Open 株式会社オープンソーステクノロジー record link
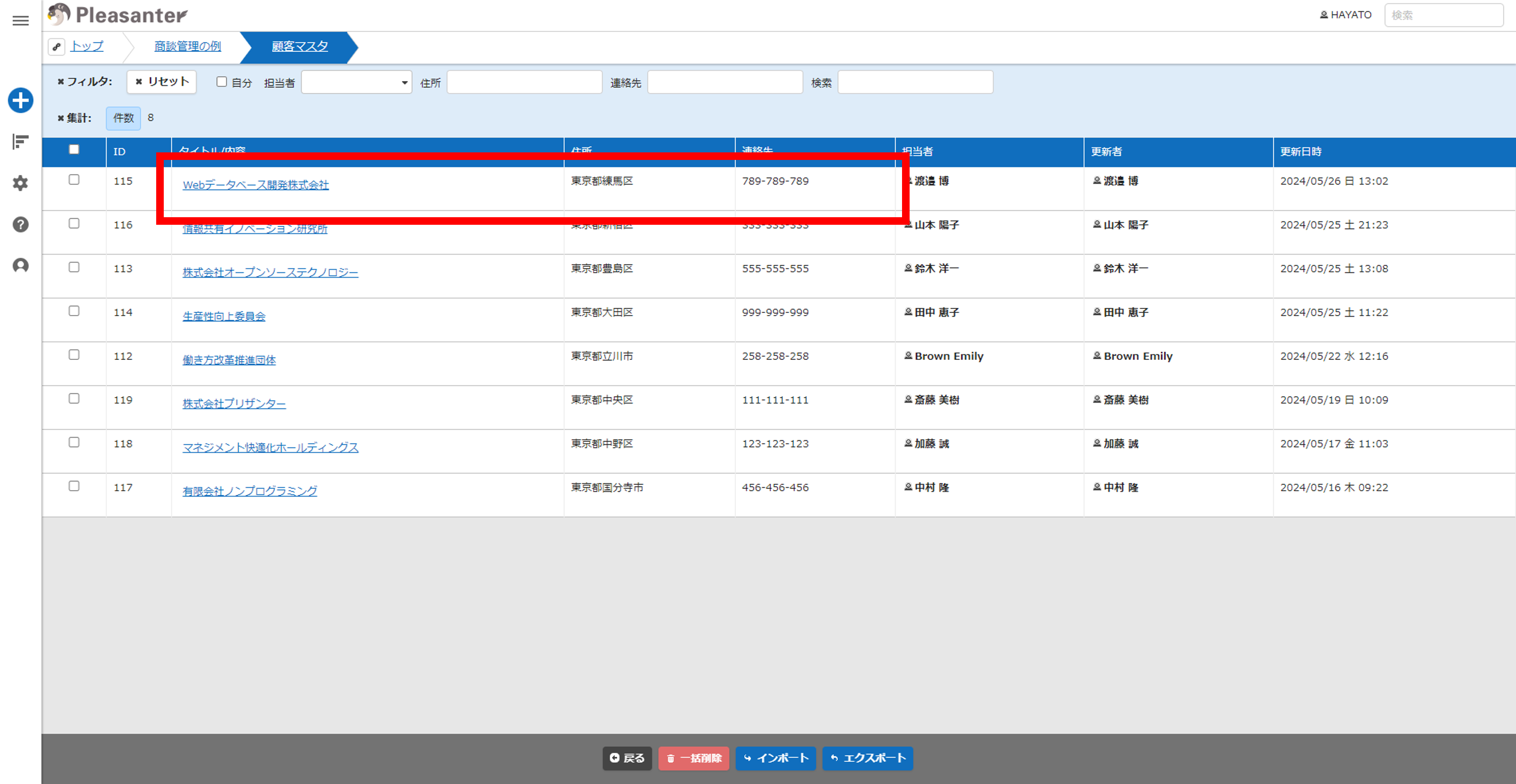Viewport: 1516px width, 784px height. (x=270, y=272)
